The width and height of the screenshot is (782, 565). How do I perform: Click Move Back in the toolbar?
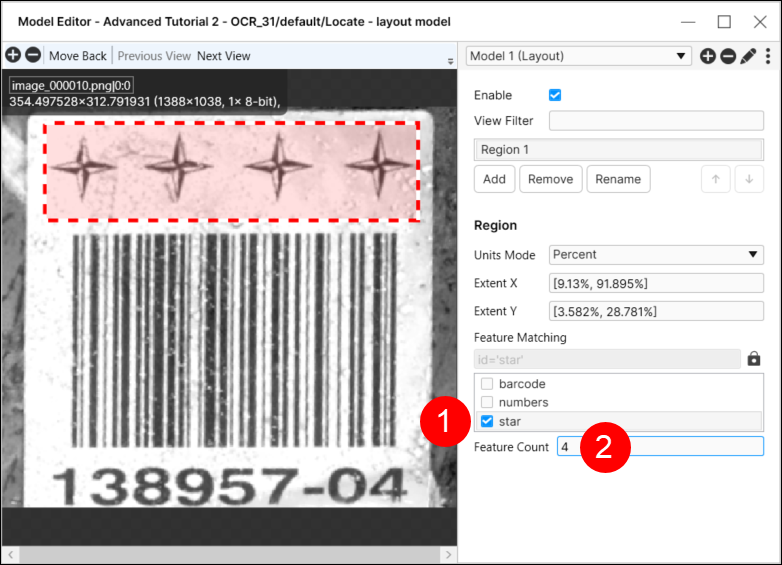[78, 56]
